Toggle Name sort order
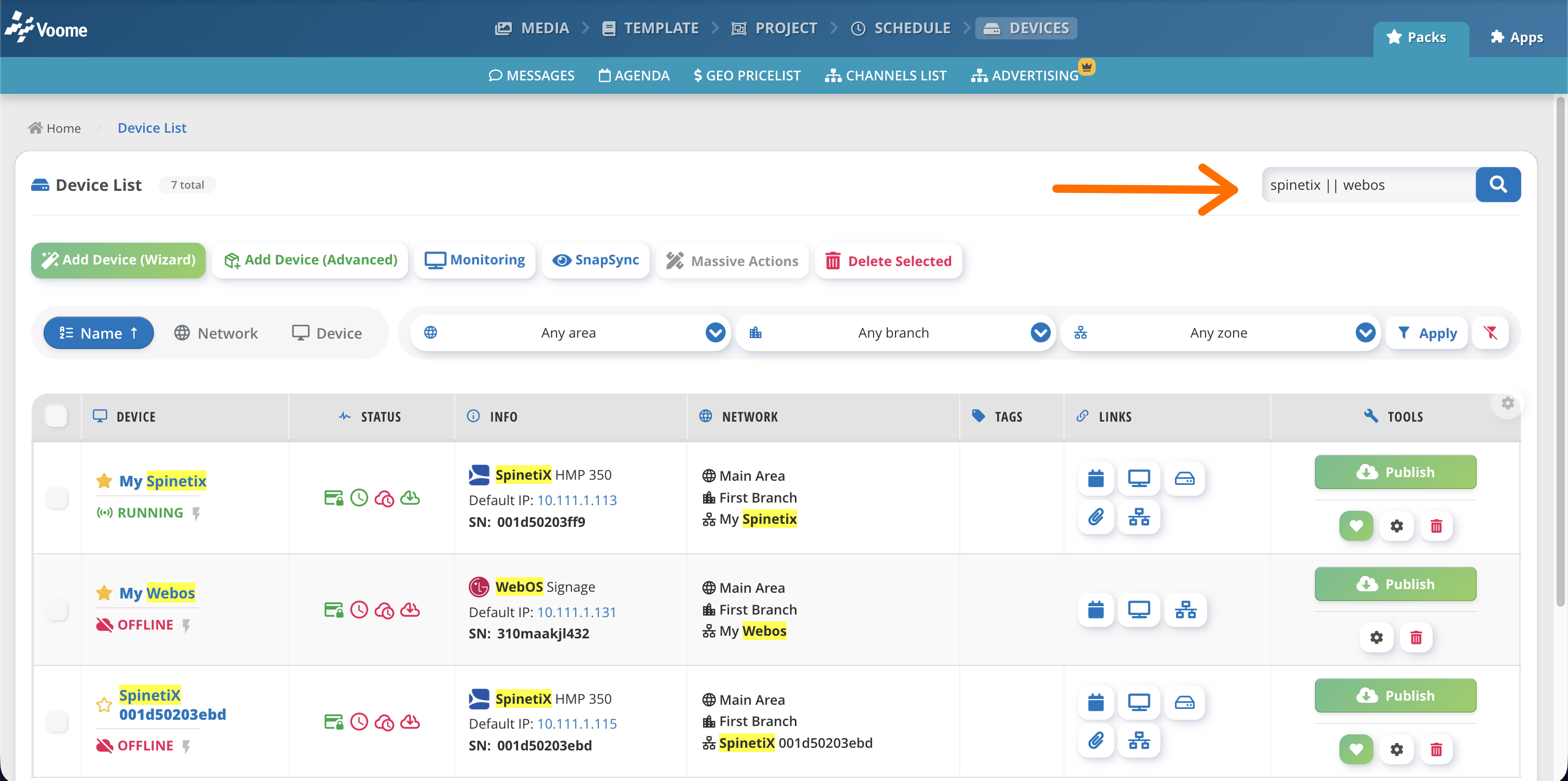 pos(99,333)
